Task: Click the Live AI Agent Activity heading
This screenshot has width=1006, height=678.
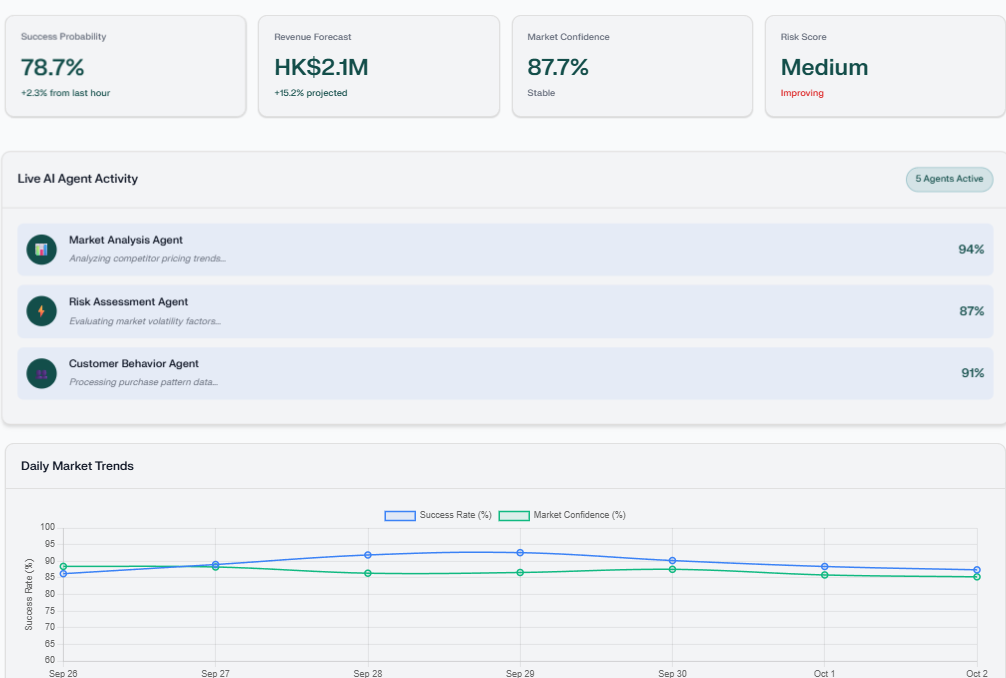Action: click(78, 179)
